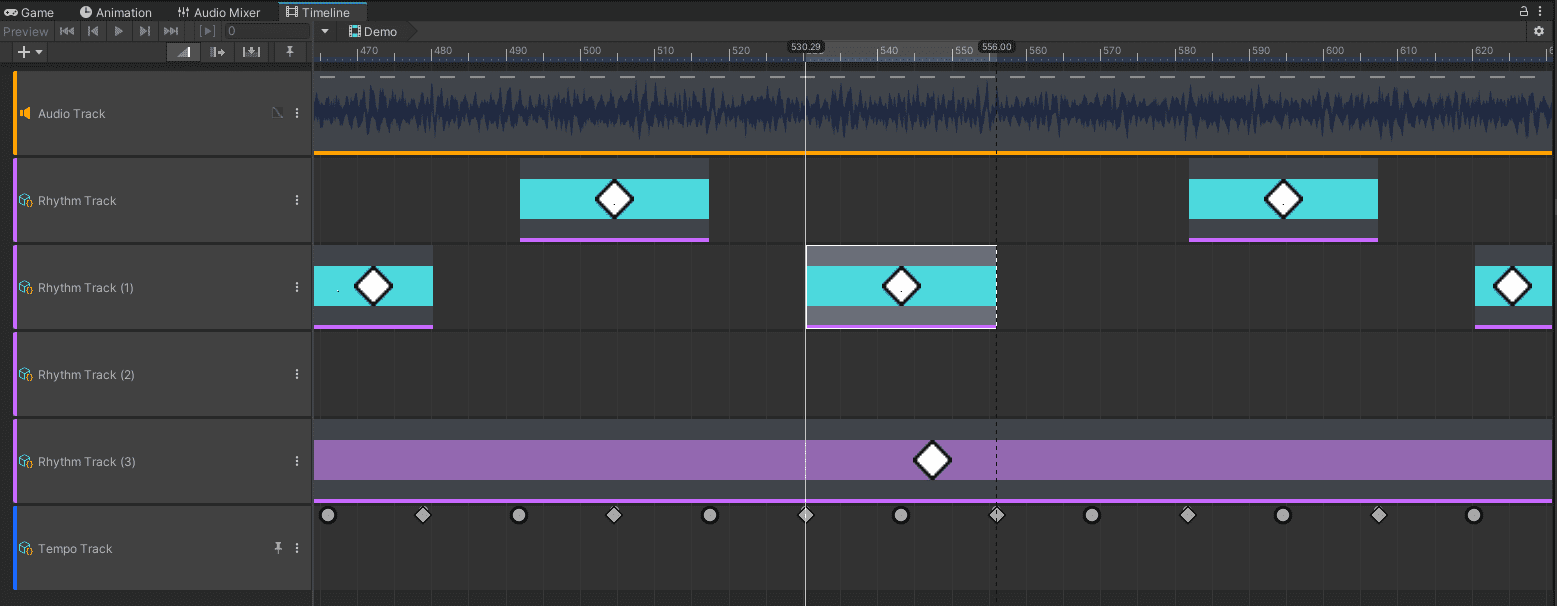Switch to the Animation tab

click(116, 11)
